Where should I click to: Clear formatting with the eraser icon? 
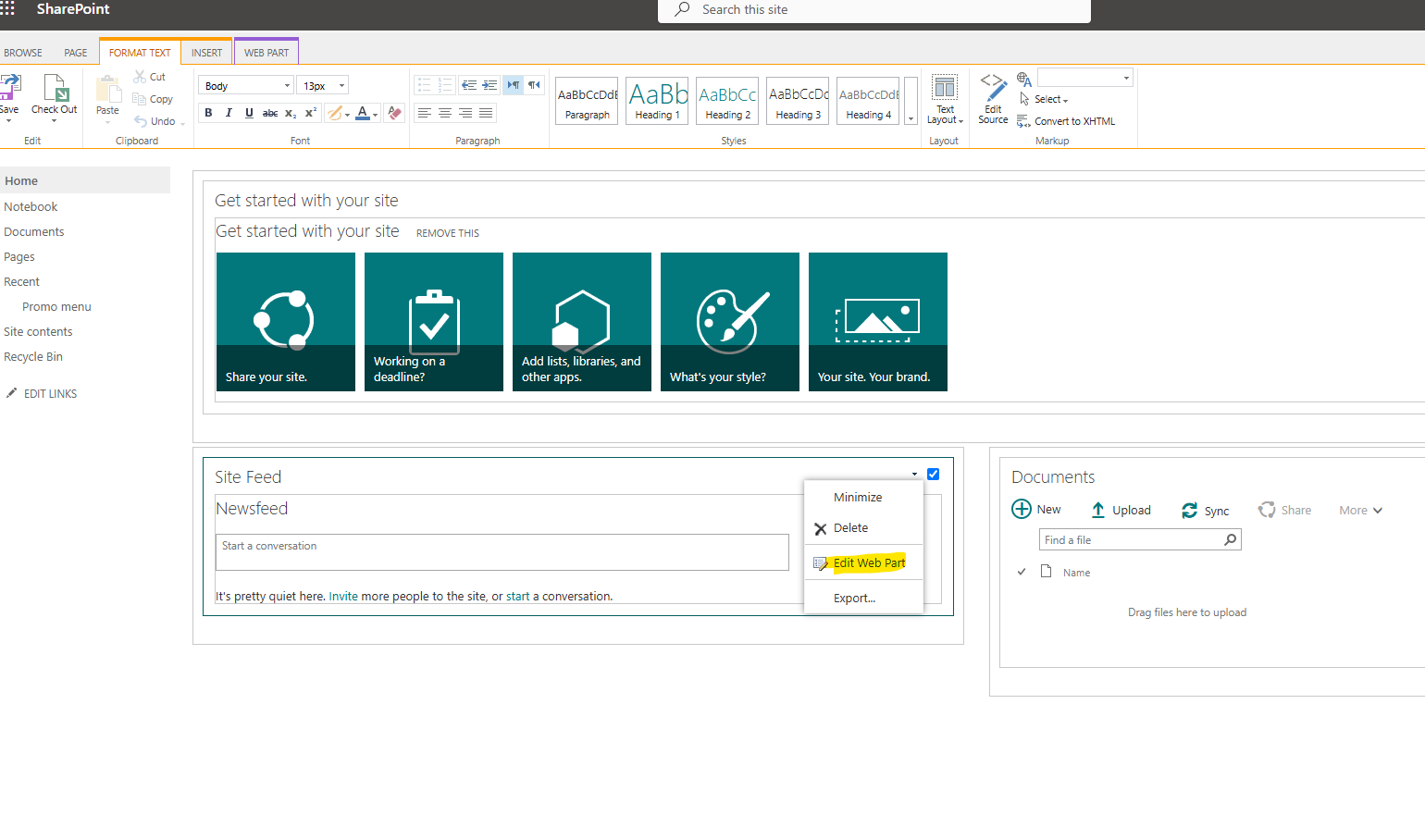click(395, 113)
